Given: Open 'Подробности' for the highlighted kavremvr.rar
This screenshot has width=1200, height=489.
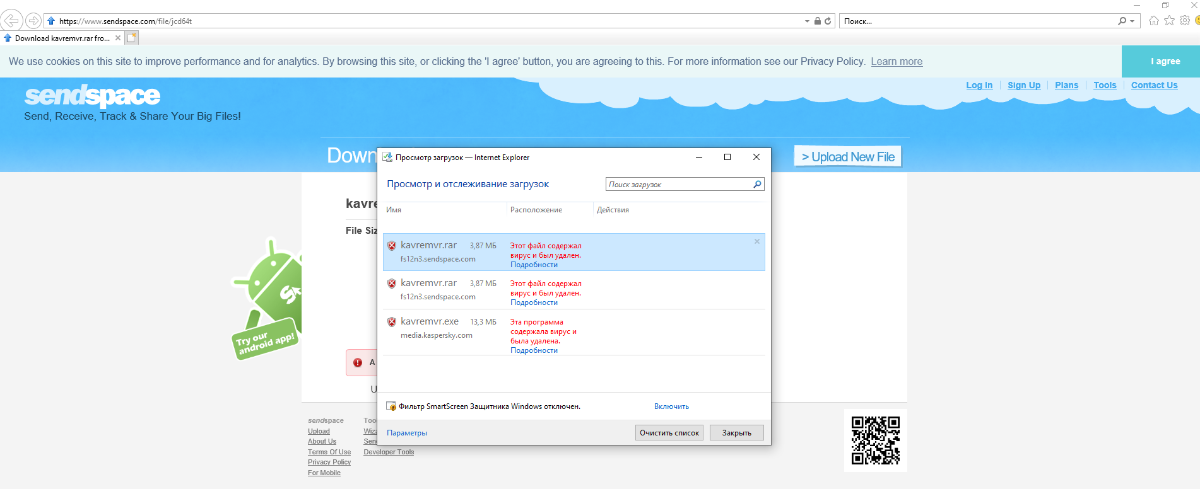Looking at the screenshot, I should pyautogui.click(x=534, y=264).
